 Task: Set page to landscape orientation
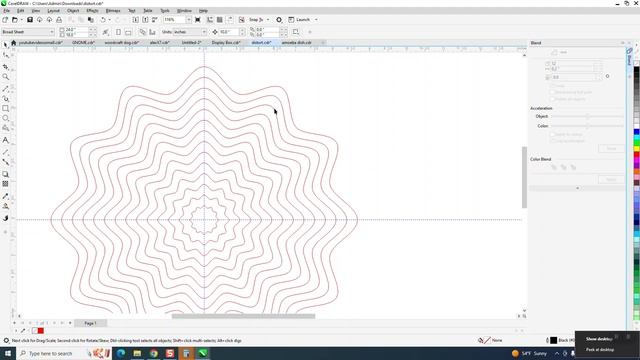[128, 32]
